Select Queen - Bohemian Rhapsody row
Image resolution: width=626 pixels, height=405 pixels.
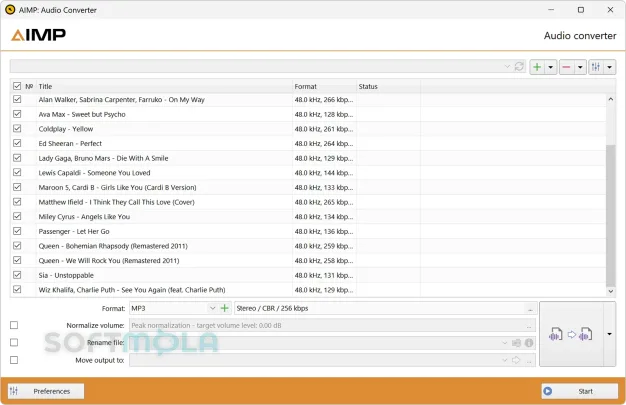coord(308,246)
